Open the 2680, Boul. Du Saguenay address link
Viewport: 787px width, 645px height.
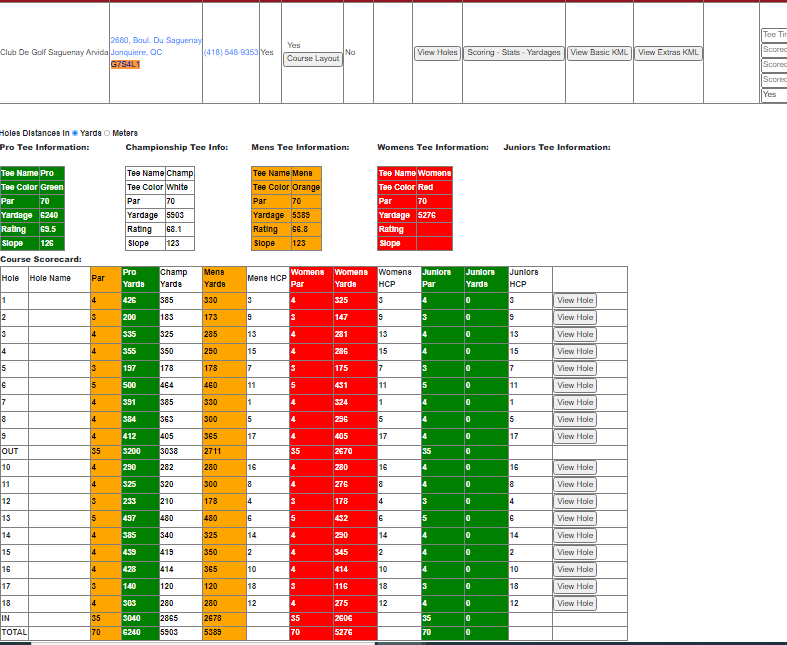[156, 40]
